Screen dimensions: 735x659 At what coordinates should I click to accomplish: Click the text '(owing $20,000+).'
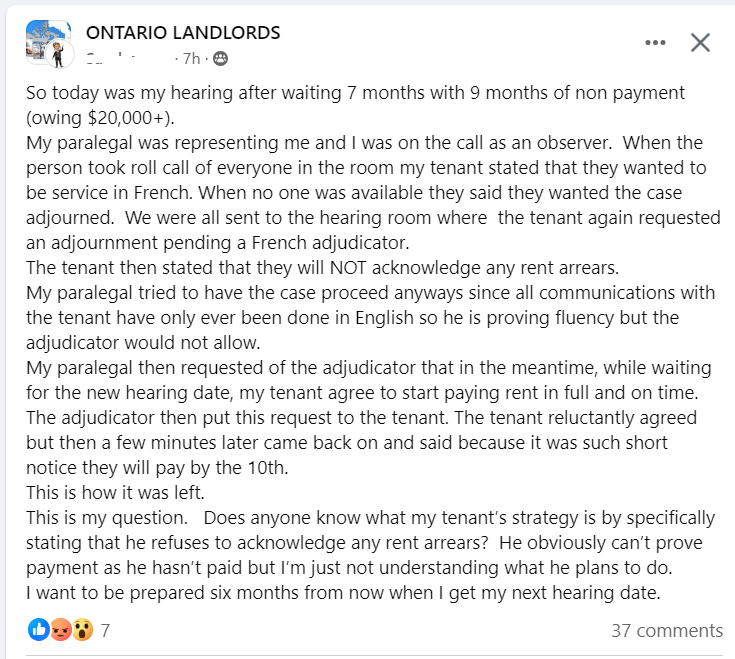[x=100, y=118]
